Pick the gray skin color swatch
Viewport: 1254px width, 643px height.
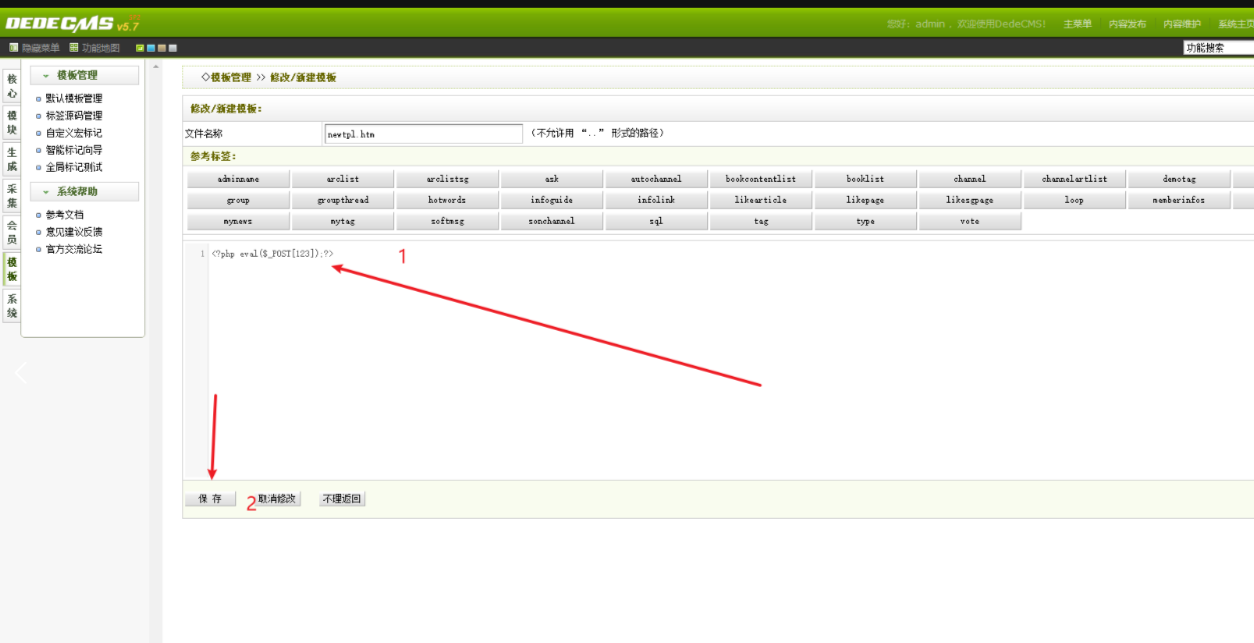[173, 48]
